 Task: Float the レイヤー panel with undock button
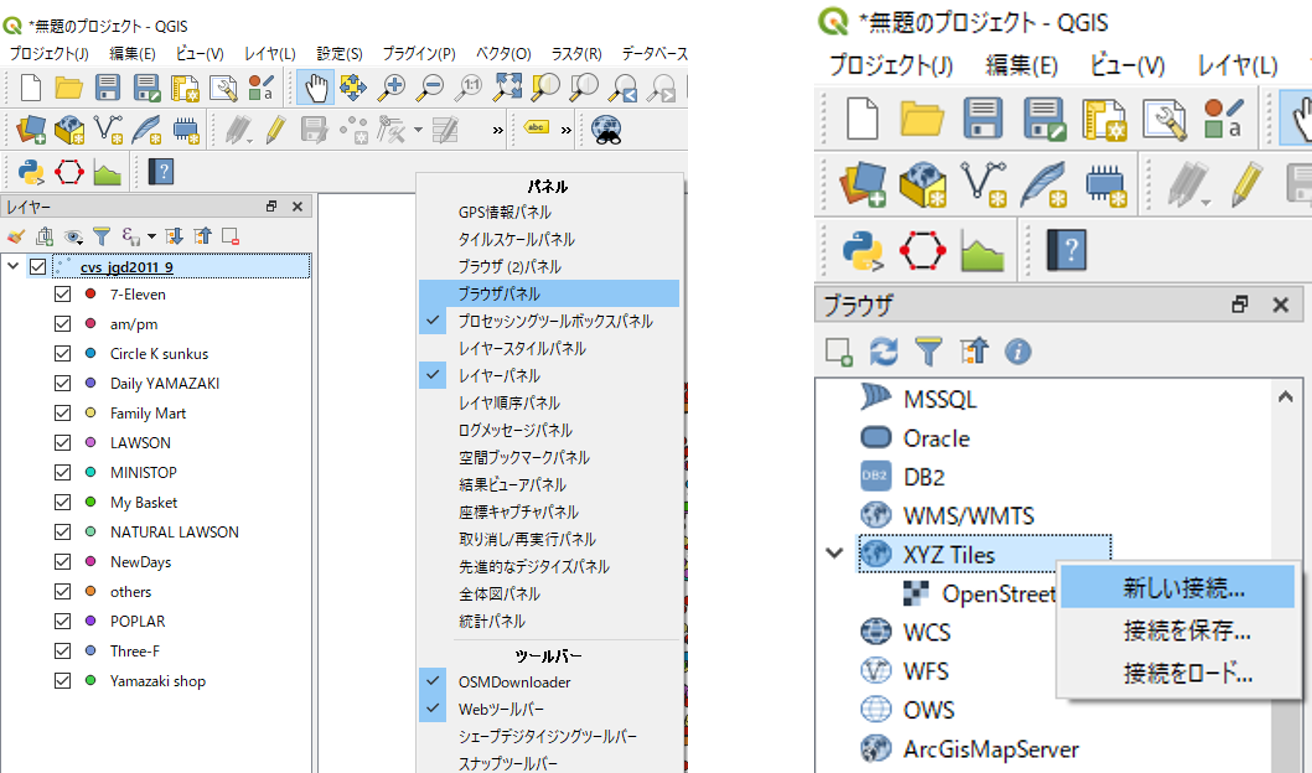click(272, 206)
